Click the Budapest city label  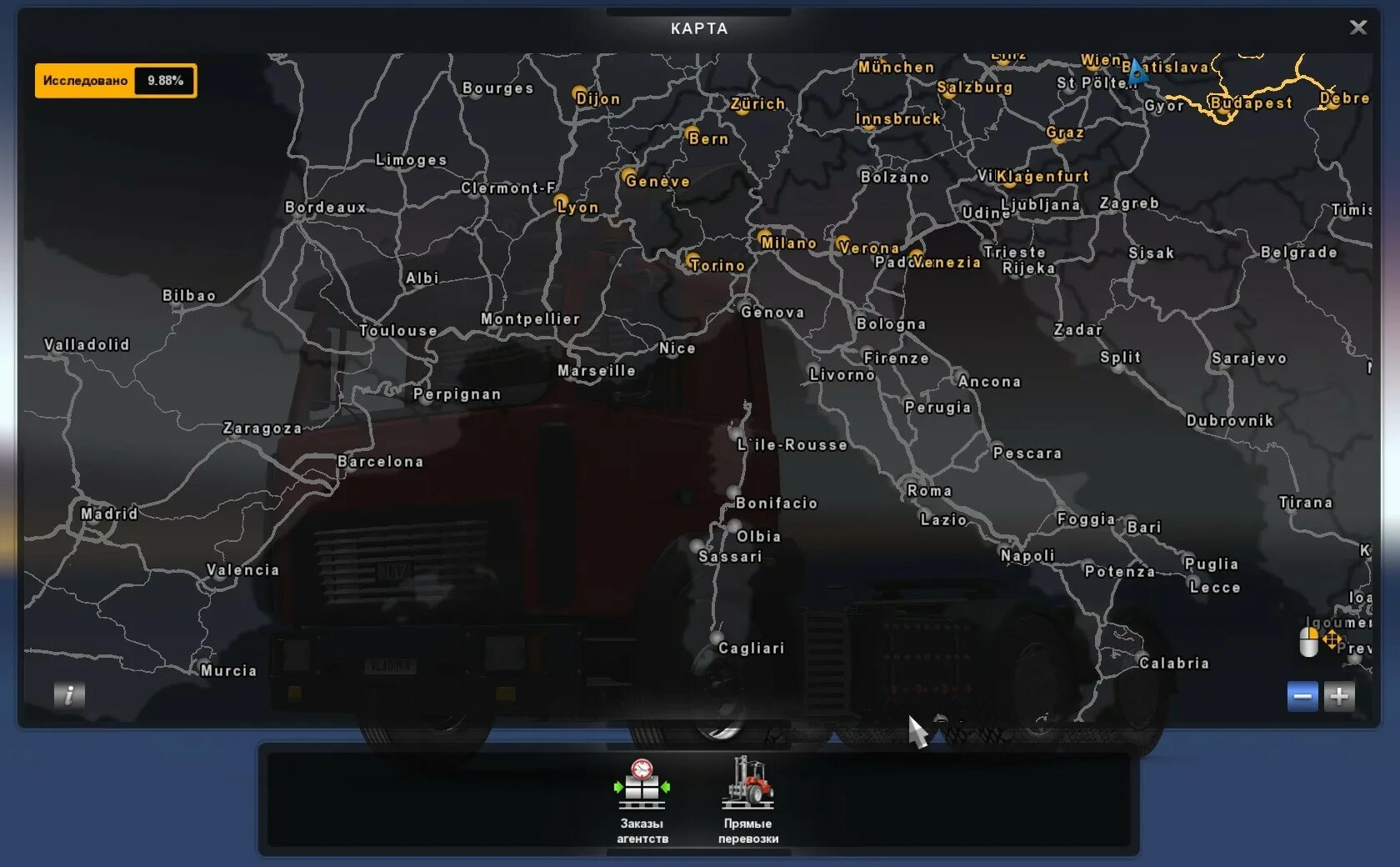click(x=1252, y=103)
